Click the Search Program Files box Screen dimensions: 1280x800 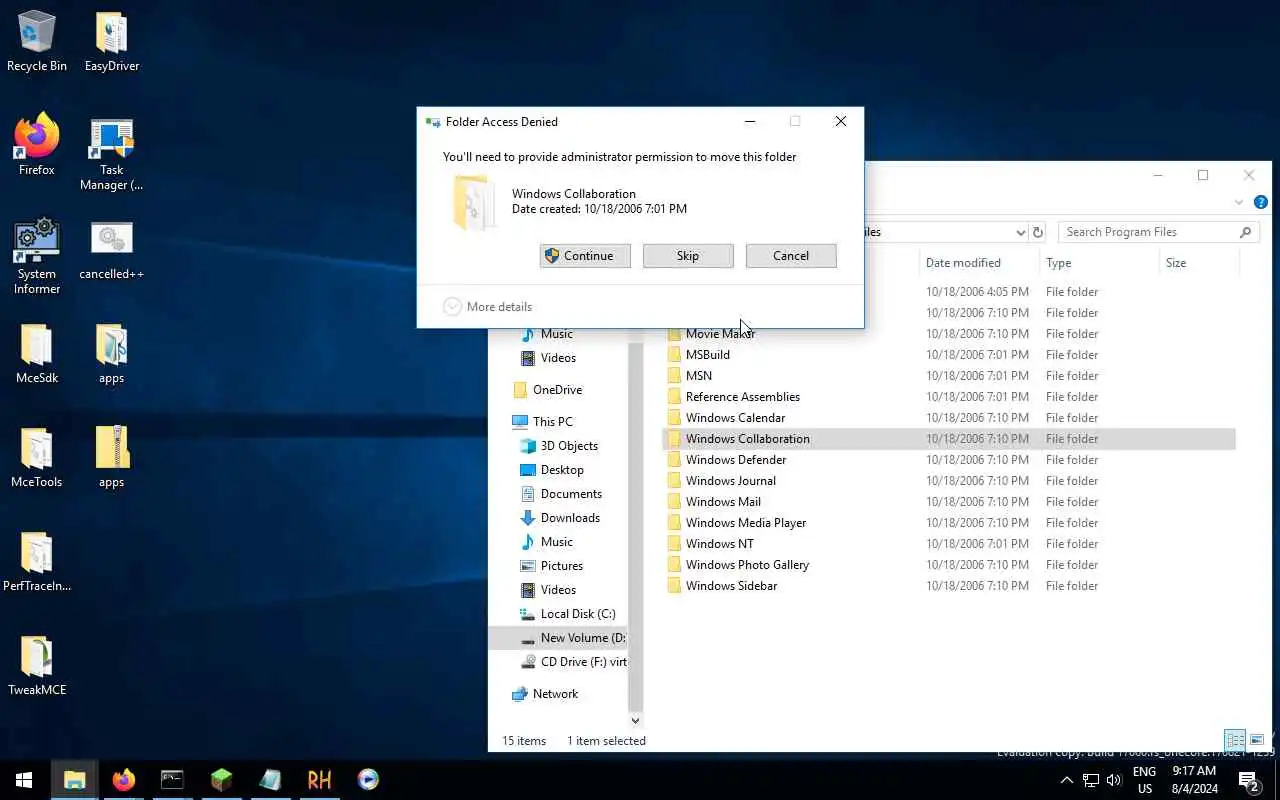click(1158, 232)
